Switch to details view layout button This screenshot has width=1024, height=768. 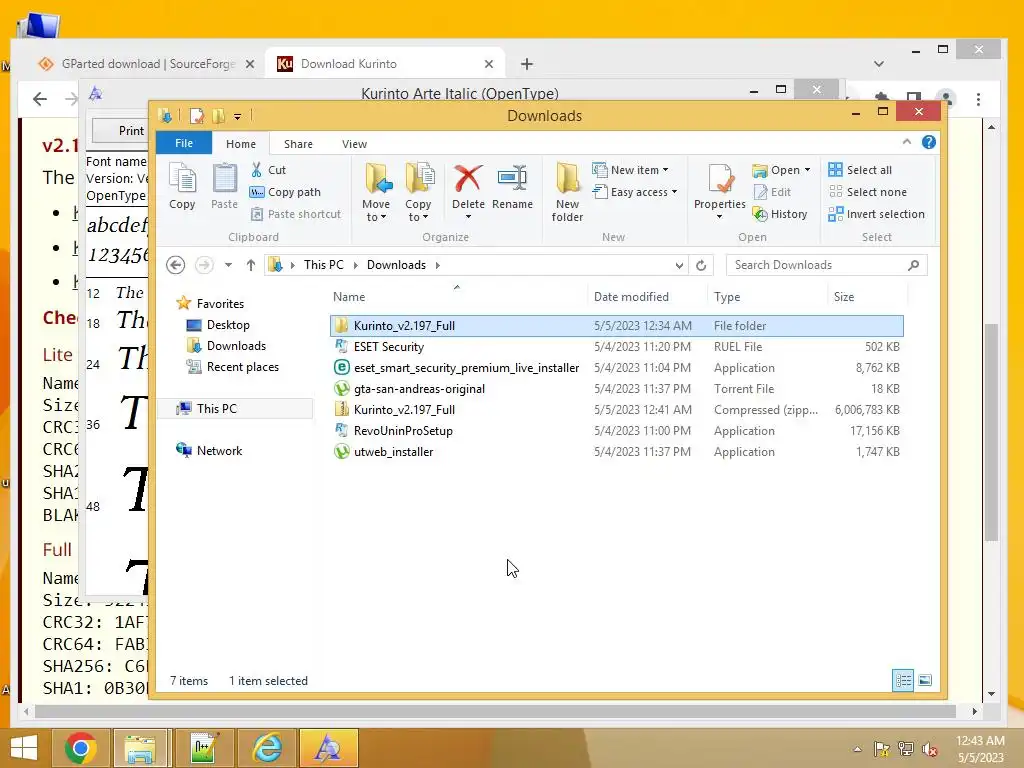click(903, 680)
